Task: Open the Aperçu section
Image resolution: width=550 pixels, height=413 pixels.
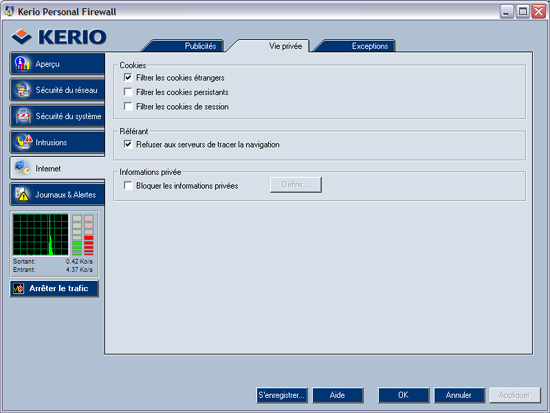Action: coord(57,64)
